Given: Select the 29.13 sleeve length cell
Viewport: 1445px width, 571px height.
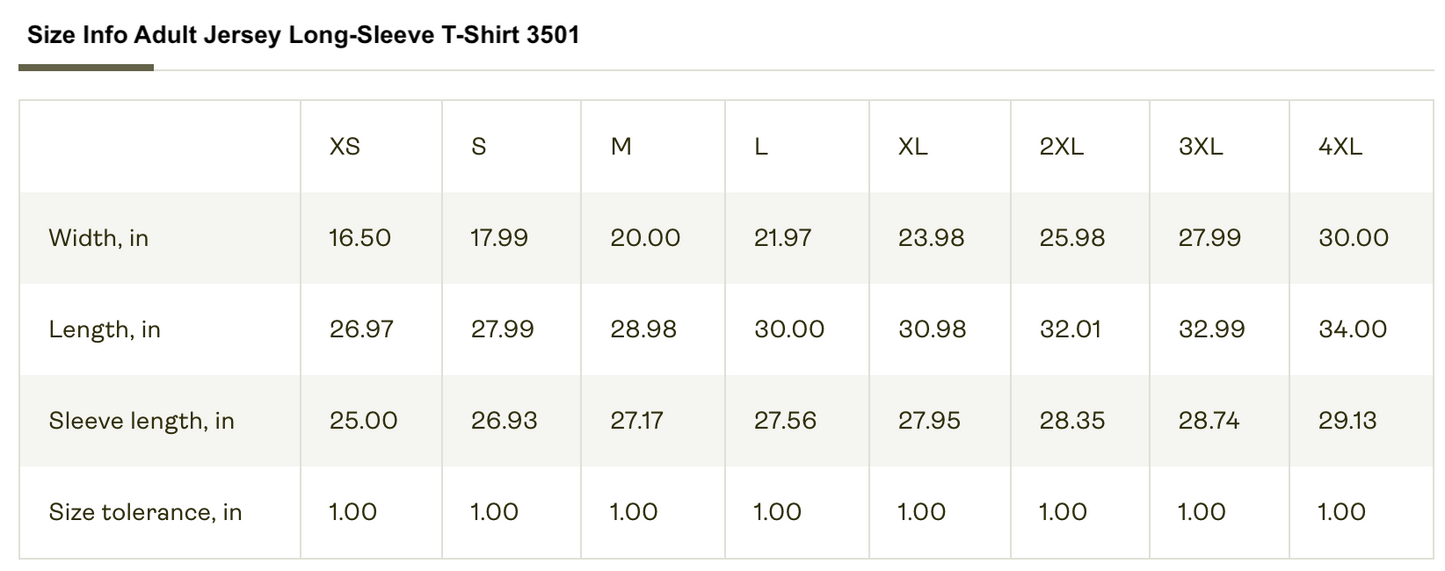Looking at the screenshot, I should click(x=1347, y=421).
